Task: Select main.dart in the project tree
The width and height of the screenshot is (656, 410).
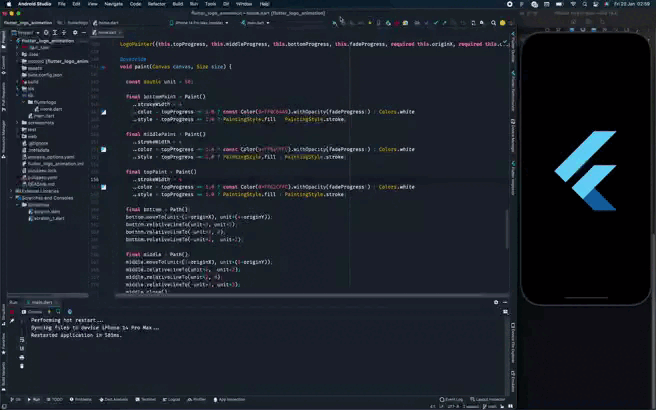Action: 42,116
